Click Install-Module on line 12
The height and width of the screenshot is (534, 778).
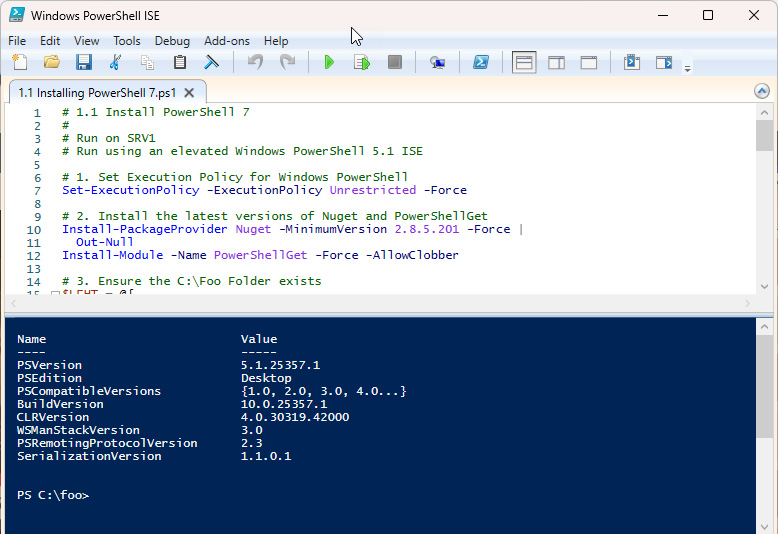click(x=113, y=255)
